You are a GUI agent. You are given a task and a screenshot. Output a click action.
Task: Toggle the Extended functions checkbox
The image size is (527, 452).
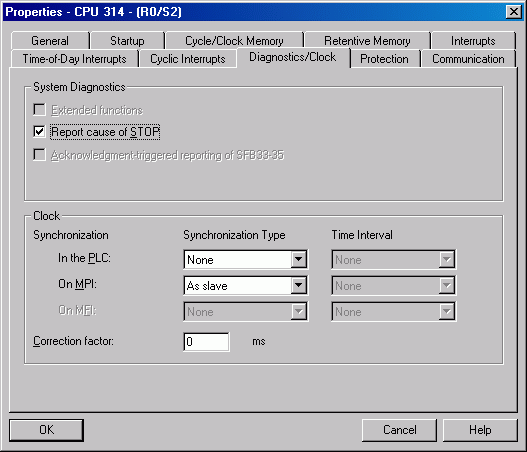click(39, 110)
